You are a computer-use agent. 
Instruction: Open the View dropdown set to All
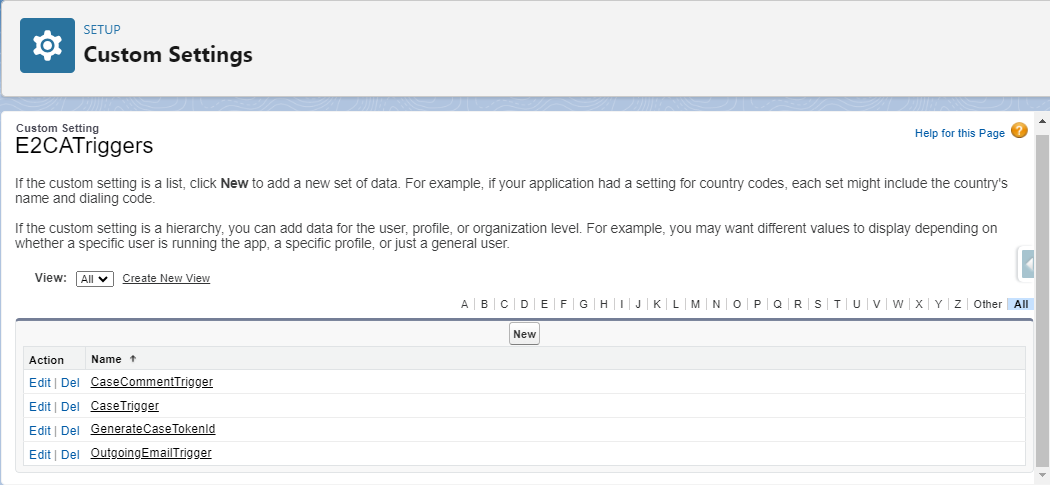pyautogui.click(x=95, y=279)
